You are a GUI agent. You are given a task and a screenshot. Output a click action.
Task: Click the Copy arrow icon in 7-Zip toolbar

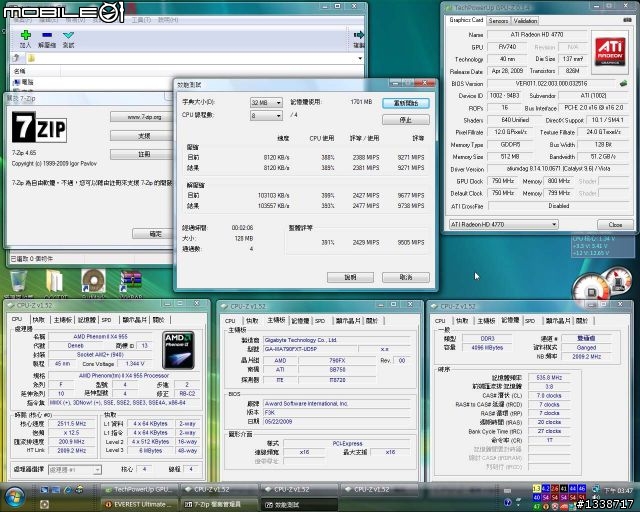[359, 35]
